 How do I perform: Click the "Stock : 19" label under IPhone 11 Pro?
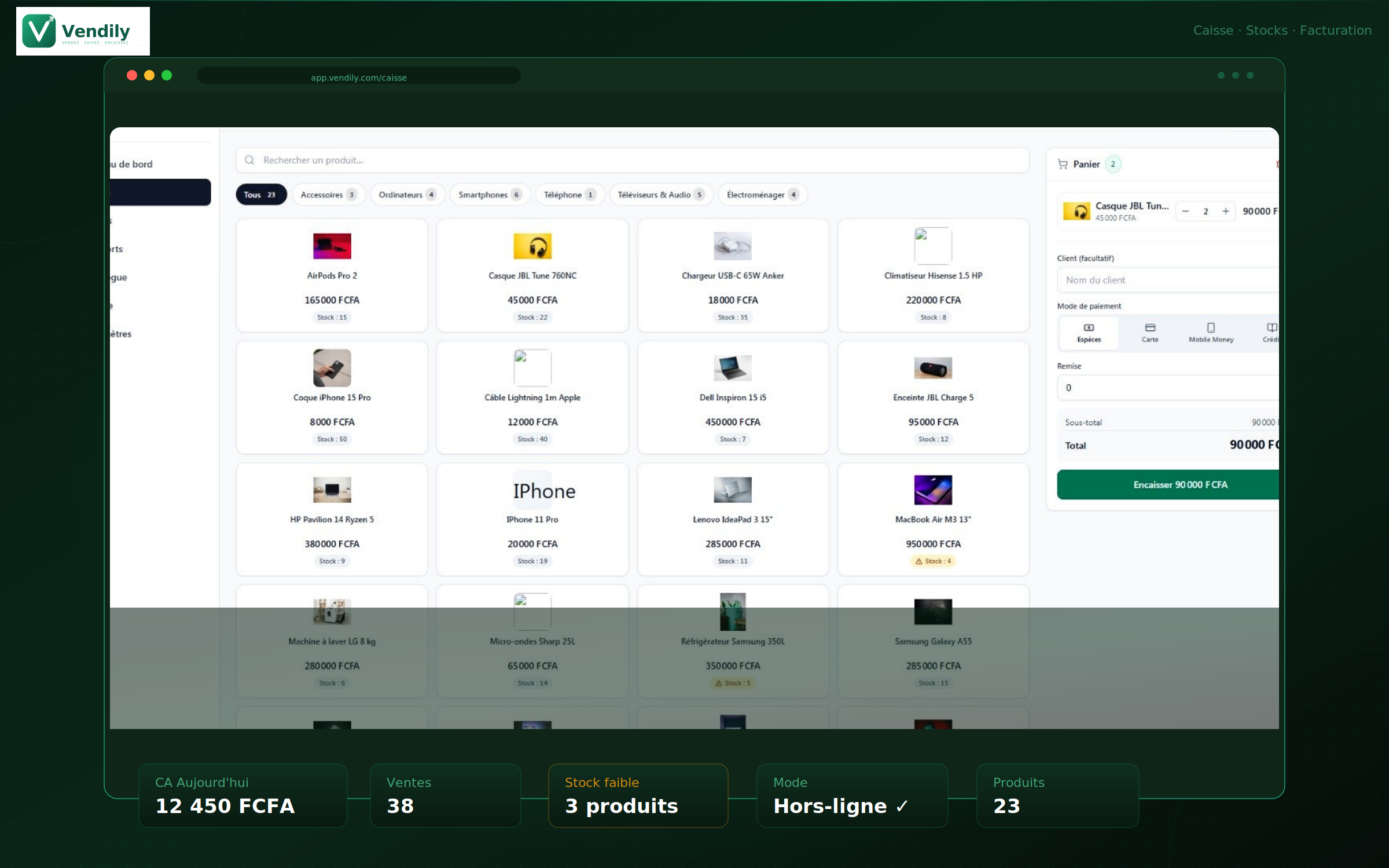coord(532,561)
